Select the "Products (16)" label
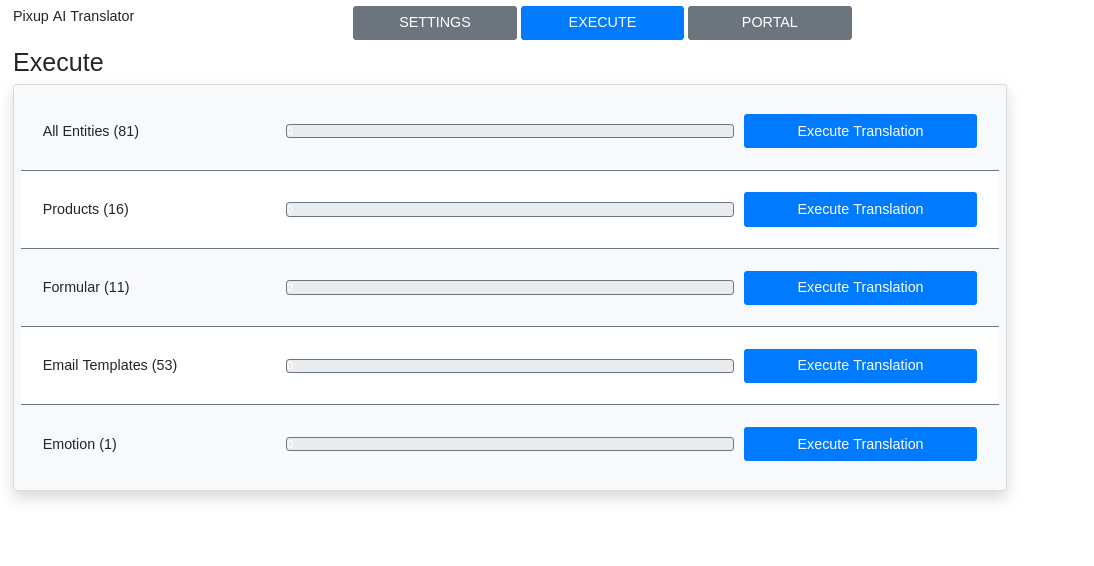The image size is (1094, 566). [86, 209]
